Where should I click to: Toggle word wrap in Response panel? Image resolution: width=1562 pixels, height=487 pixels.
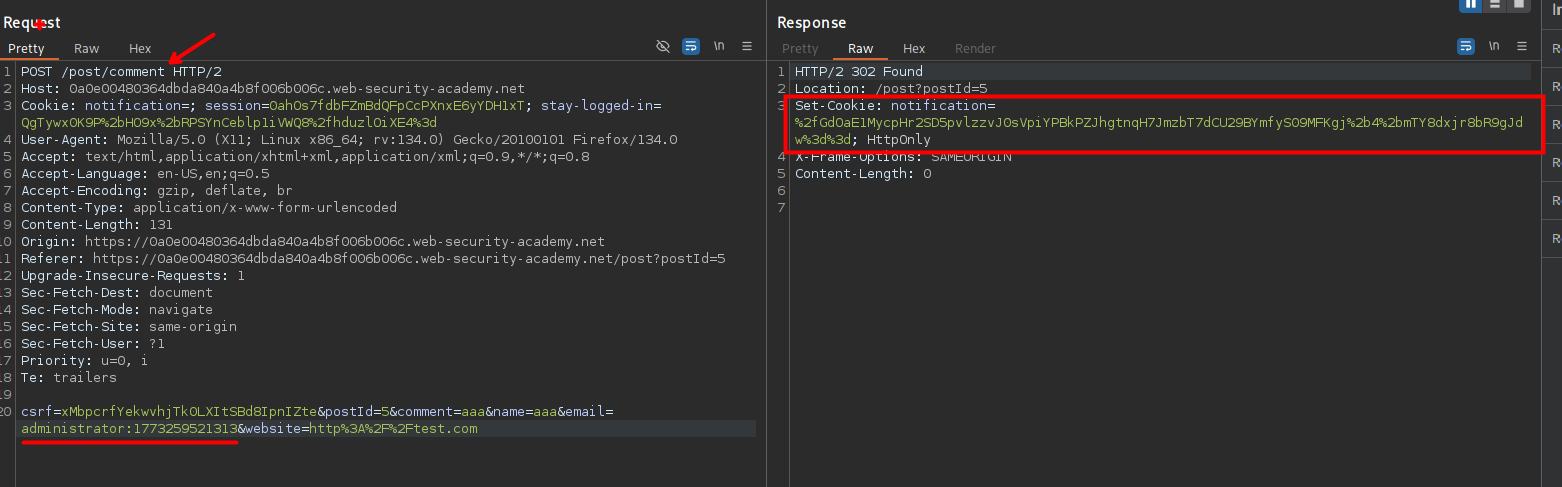coord(1466,46)
